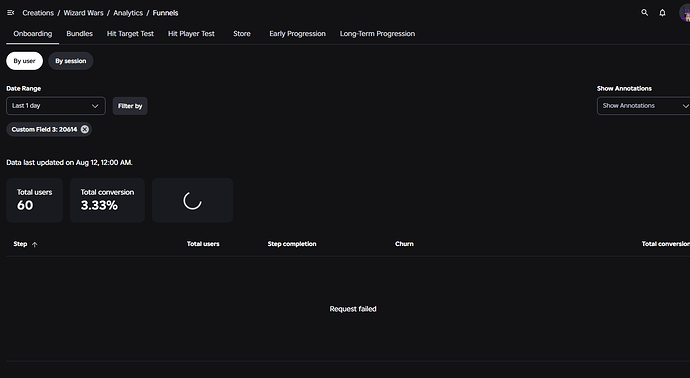Open the notifications bell
The height and width of the screenshot is (378, 690).
(x=662, y=13)
